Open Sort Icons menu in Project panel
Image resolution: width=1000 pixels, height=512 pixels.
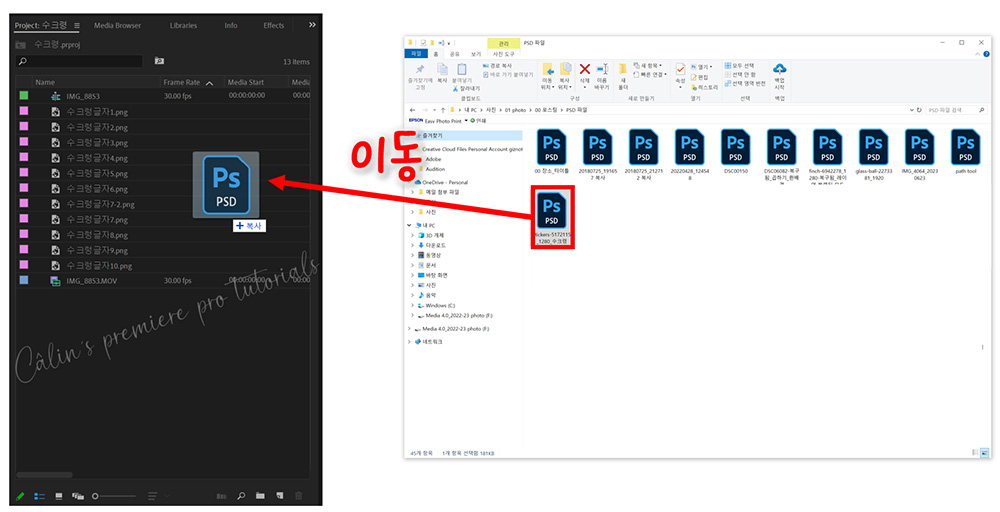pos(153,495)
